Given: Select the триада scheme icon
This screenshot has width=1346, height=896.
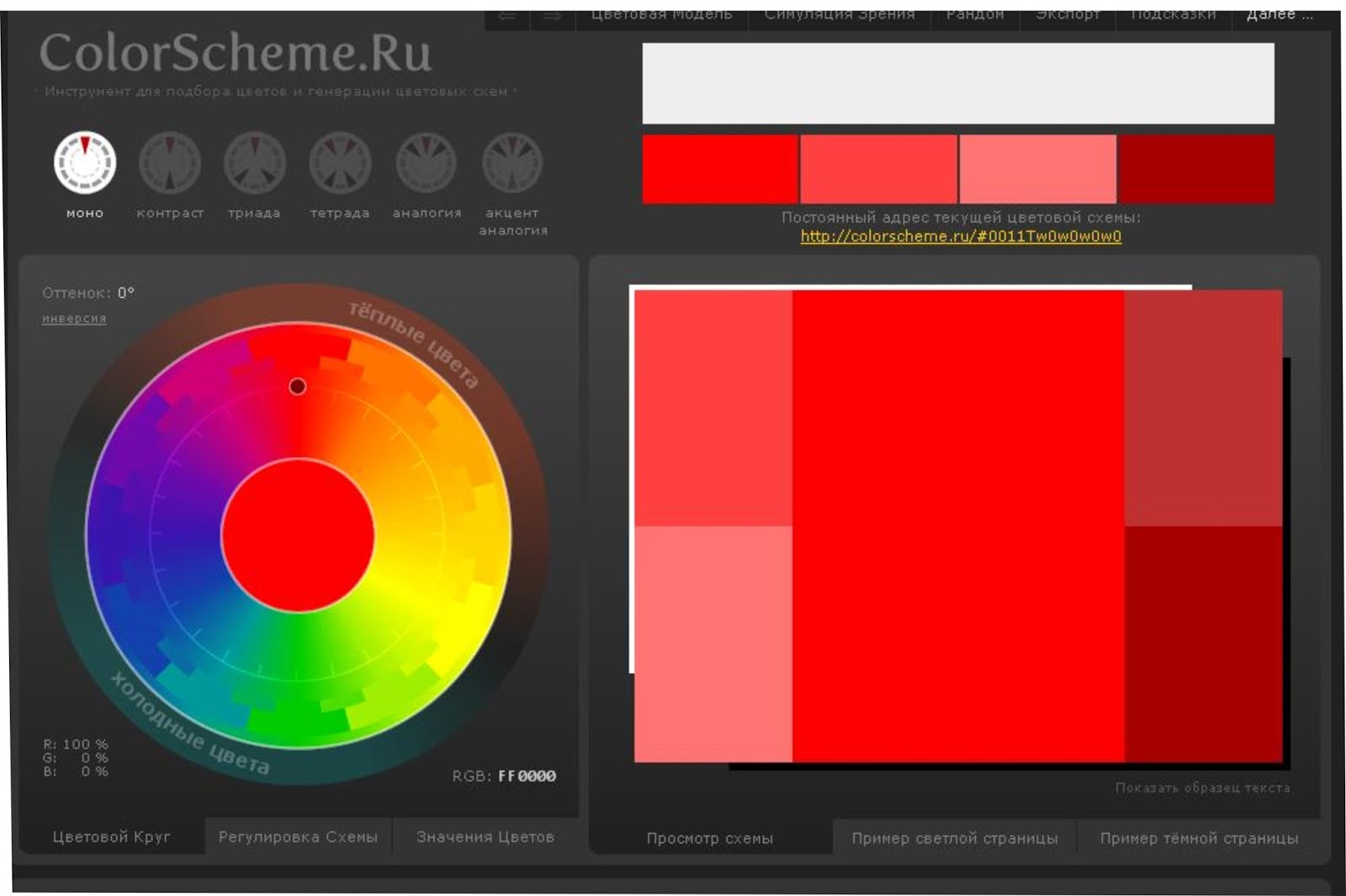Looking at the screenshot, I should pyautogui.click(x=255, y=162).
